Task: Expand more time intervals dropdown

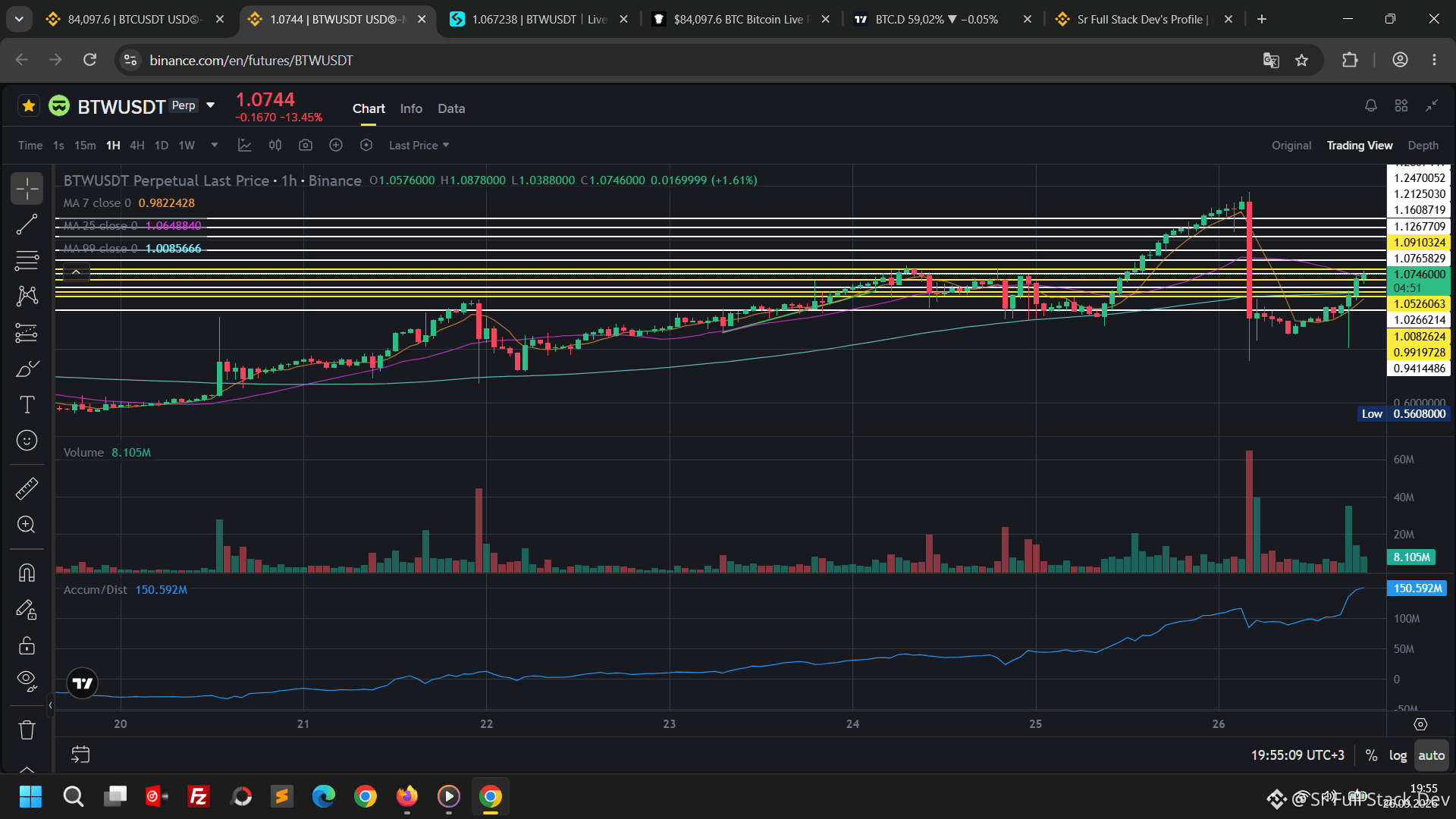Action: coord(215,145)
